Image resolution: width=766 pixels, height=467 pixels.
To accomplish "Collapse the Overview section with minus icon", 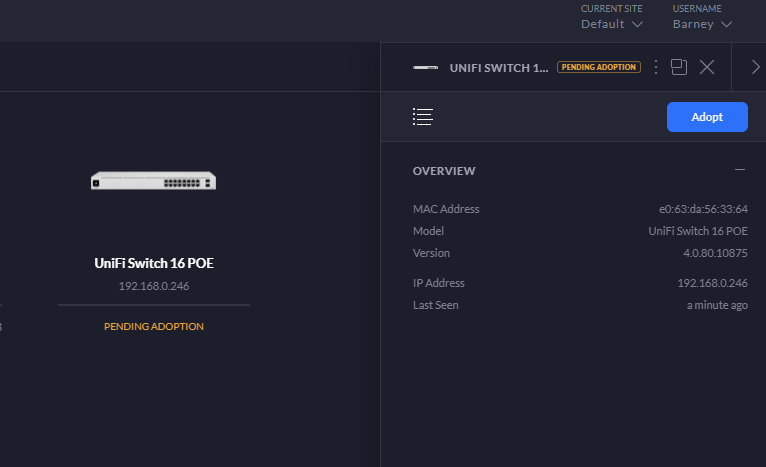I will [740, 170].
